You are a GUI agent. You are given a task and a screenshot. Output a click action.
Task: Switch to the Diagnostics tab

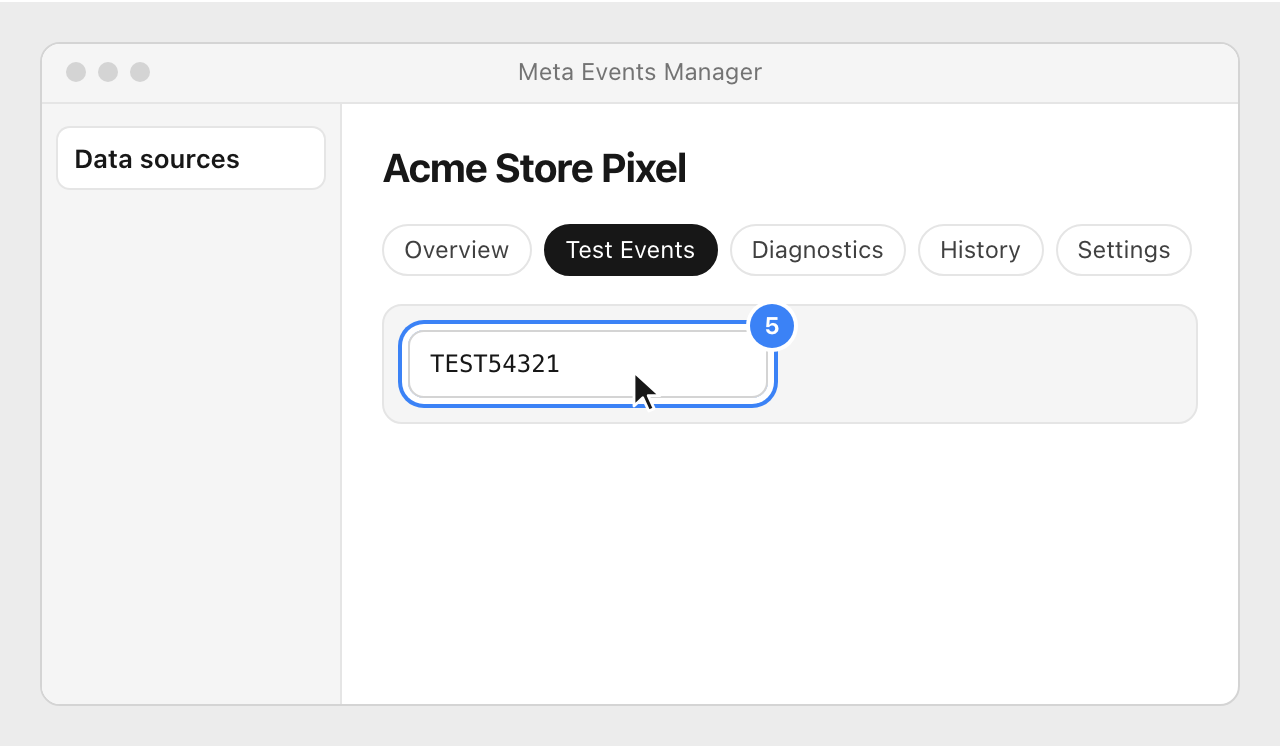(x=818, y=250)
